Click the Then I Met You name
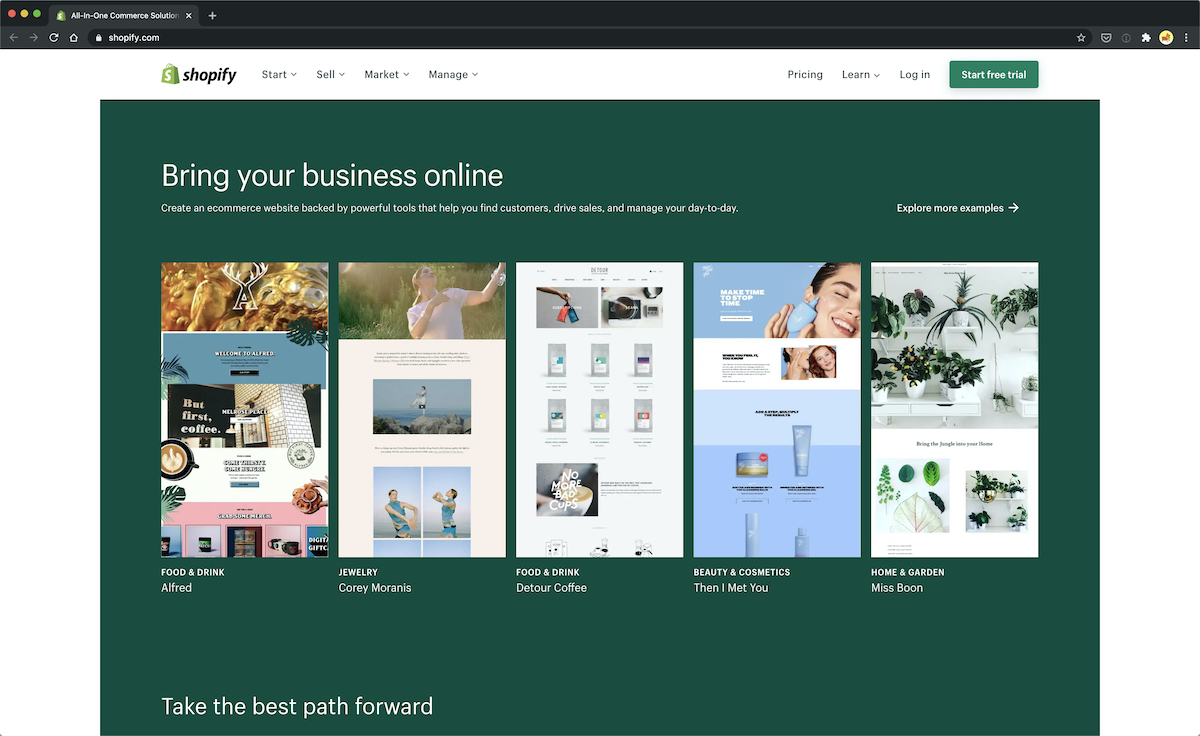The height and width of the screenshot is (736, 1200). click(x=731, y=588)
